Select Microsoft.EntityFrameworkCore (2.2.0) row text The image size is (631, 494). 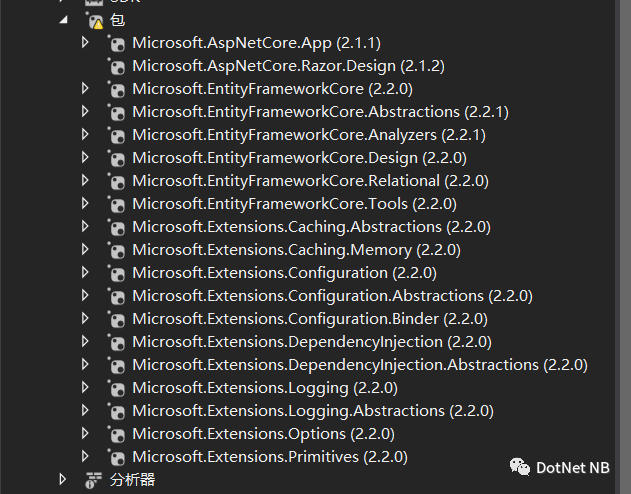[272, 89]
